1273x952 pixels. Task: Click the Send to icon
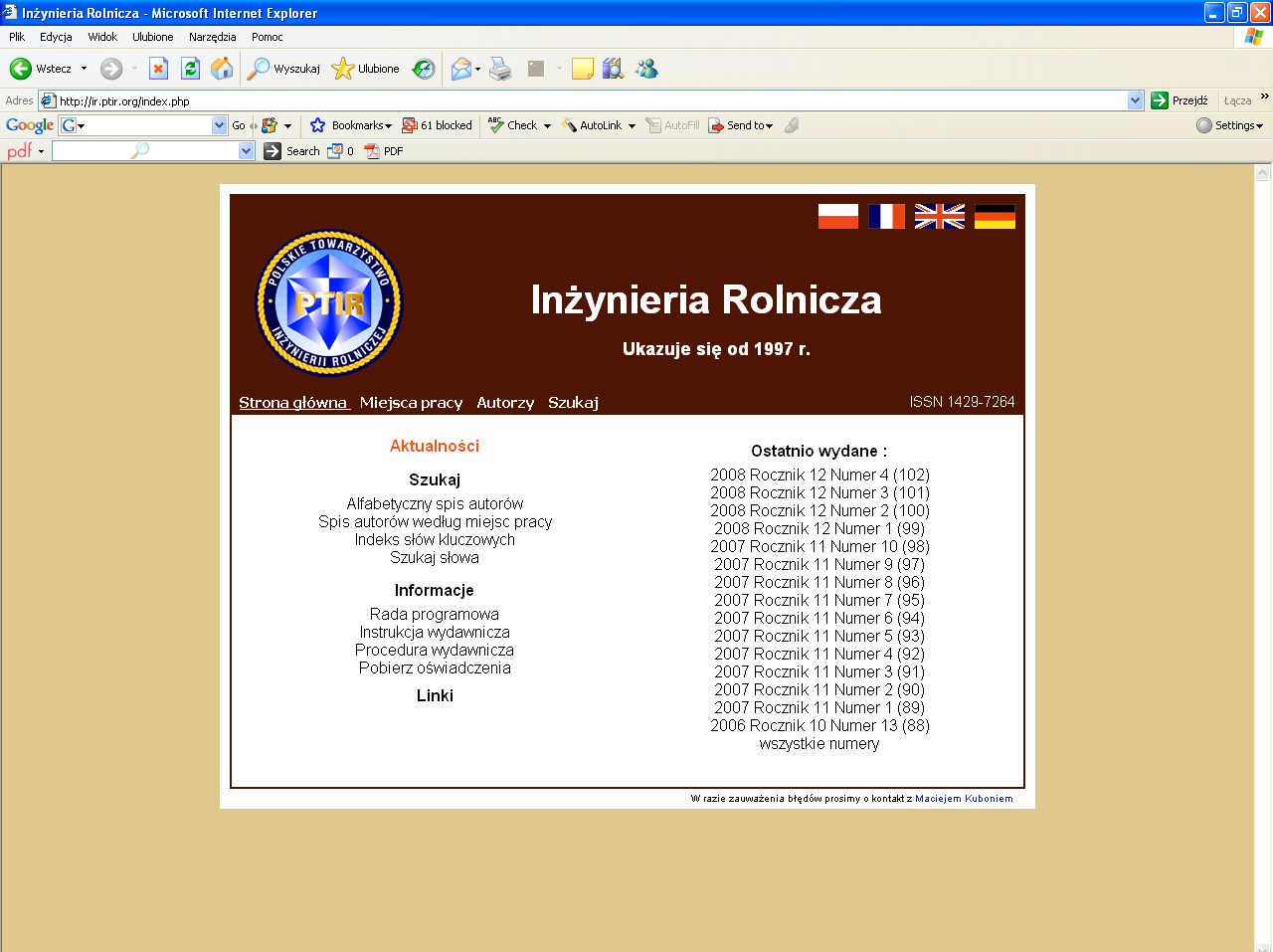click(x=715, y=125)
